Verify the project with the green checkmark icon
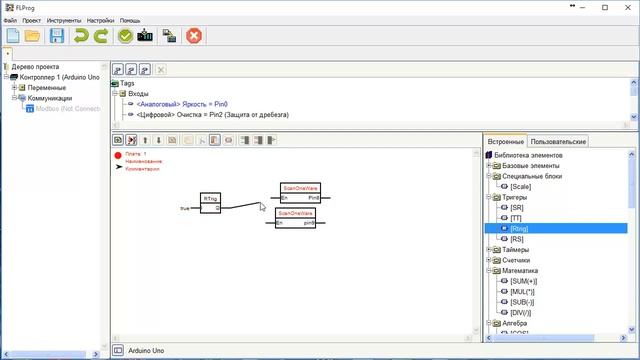 125,36
